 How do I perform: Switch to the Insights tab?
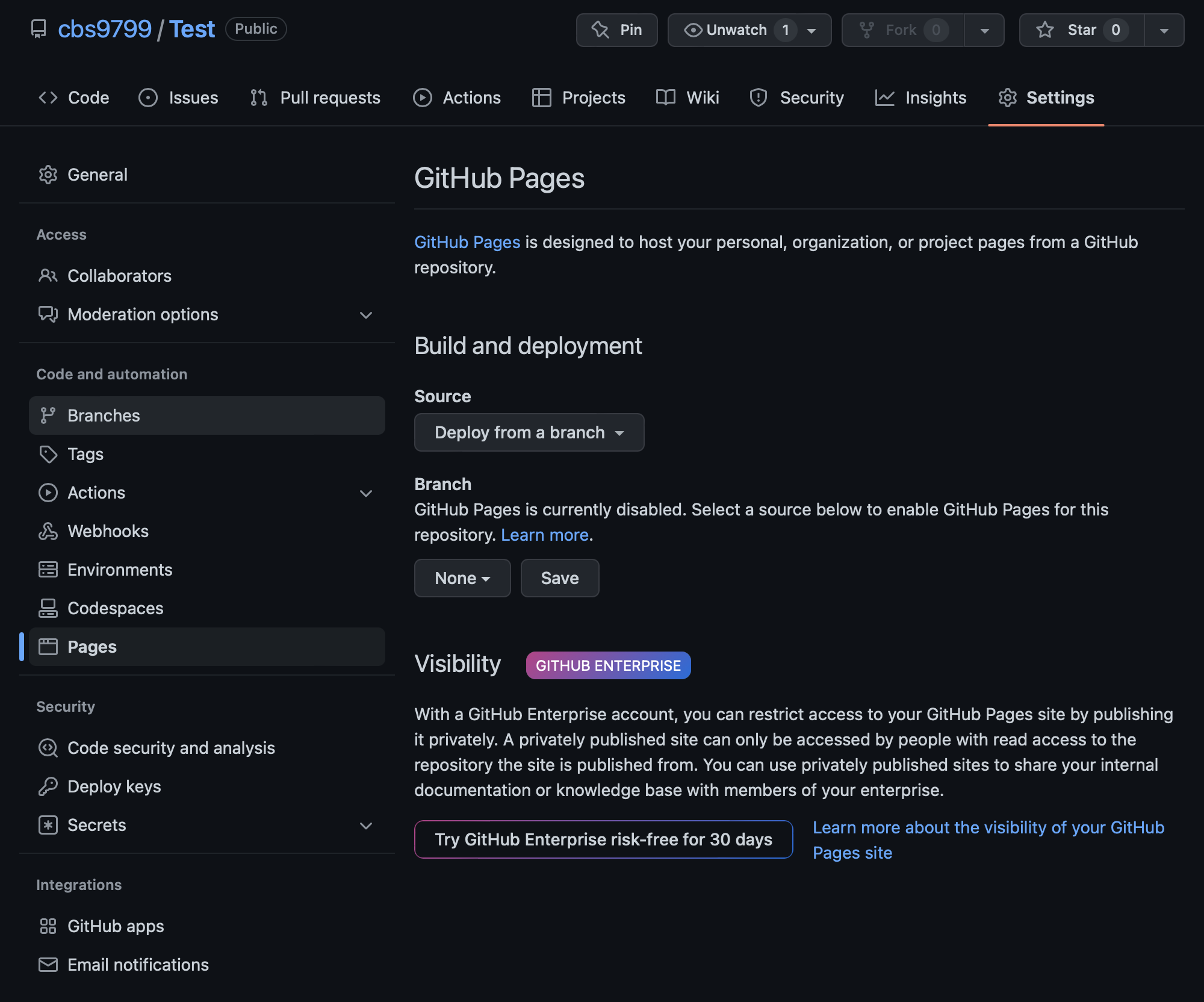[x=920, y=98]
